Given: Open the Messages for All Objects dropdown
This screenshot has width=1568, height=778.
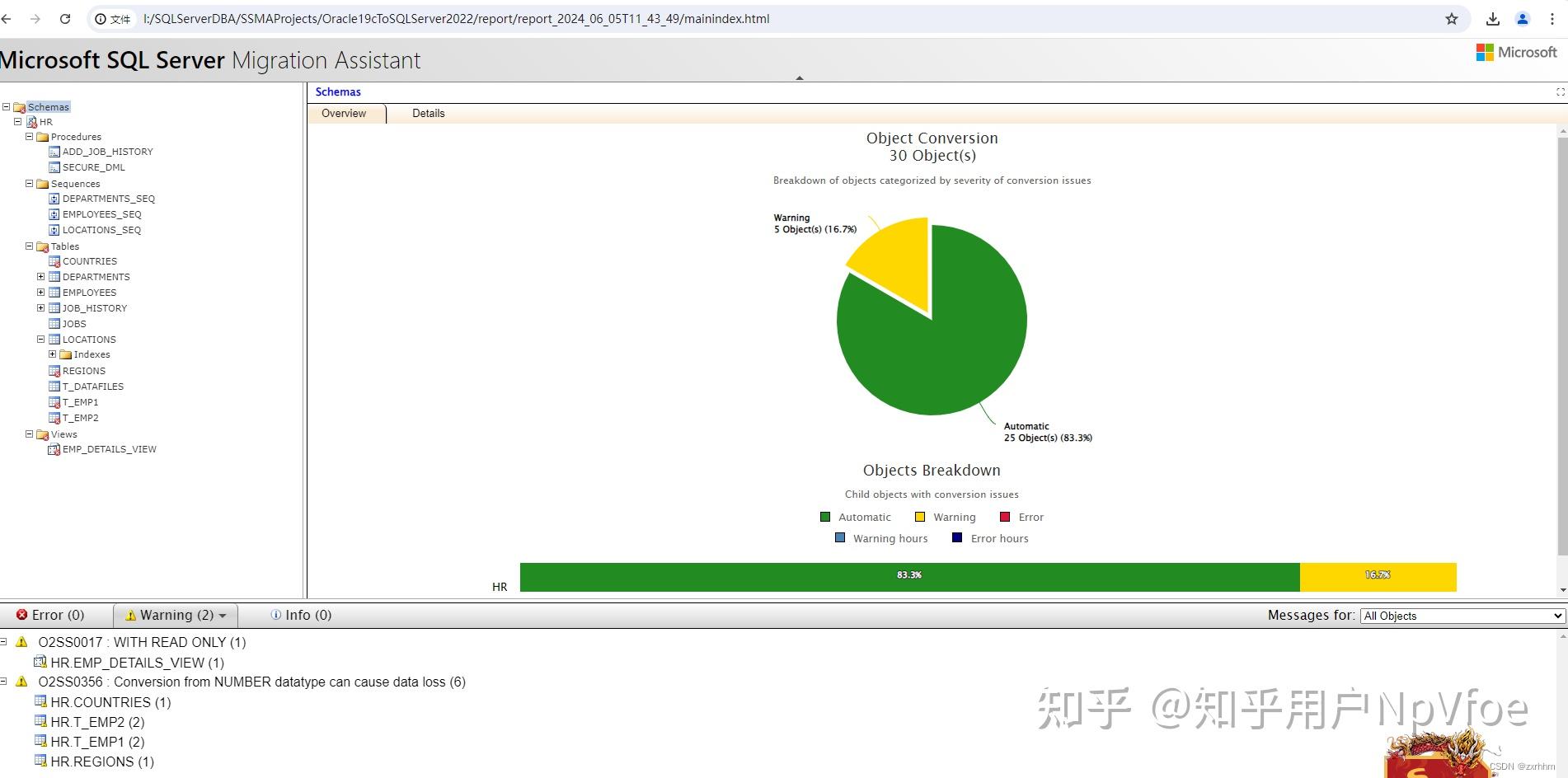Looking at the screenshot, I should pos(1461,616).
